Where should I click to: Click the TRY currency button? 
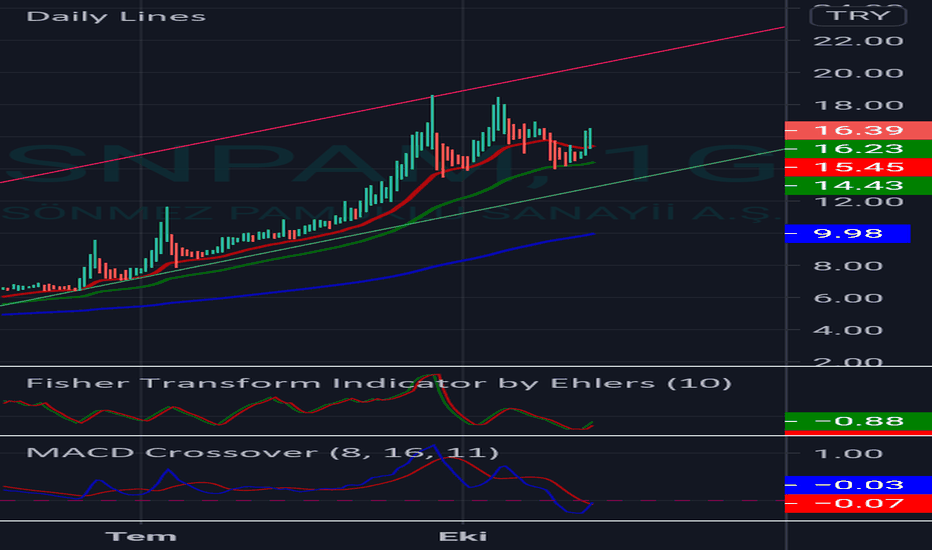[858, 15]
